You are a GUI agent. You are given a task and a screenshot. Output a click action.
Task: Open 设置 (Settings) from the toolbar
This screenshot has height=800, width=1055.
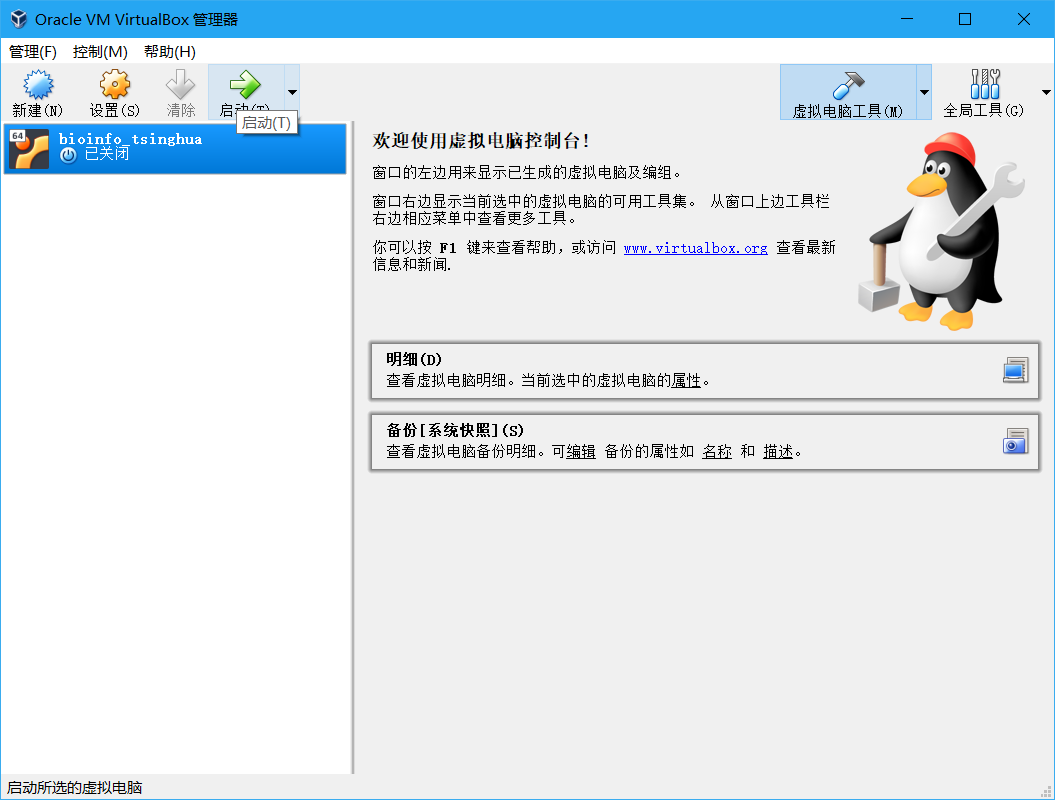(115, 85)
